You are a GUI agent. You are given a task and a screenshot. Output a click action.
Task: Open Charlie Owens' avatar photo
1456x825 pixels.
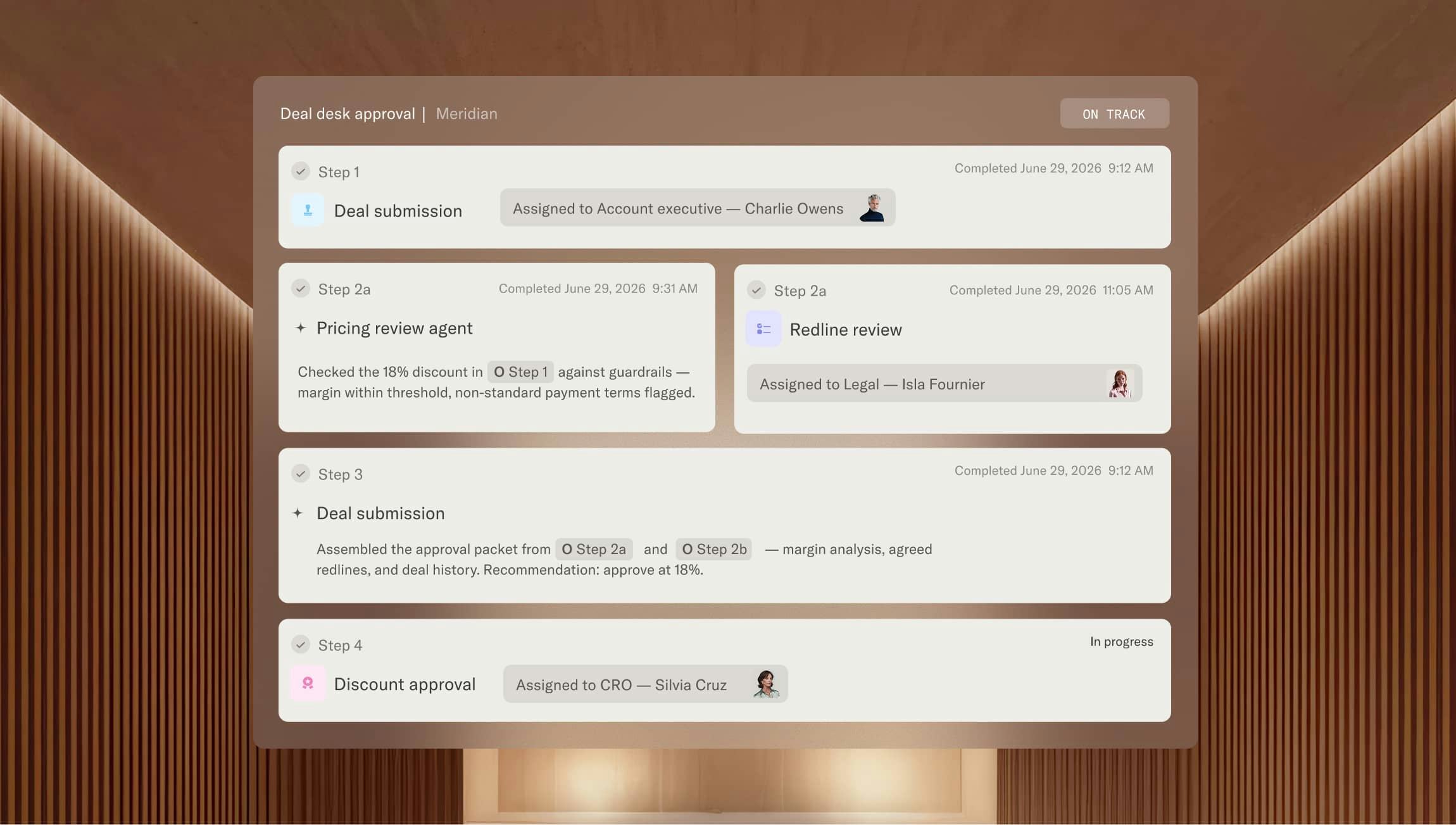pos(872,208)
